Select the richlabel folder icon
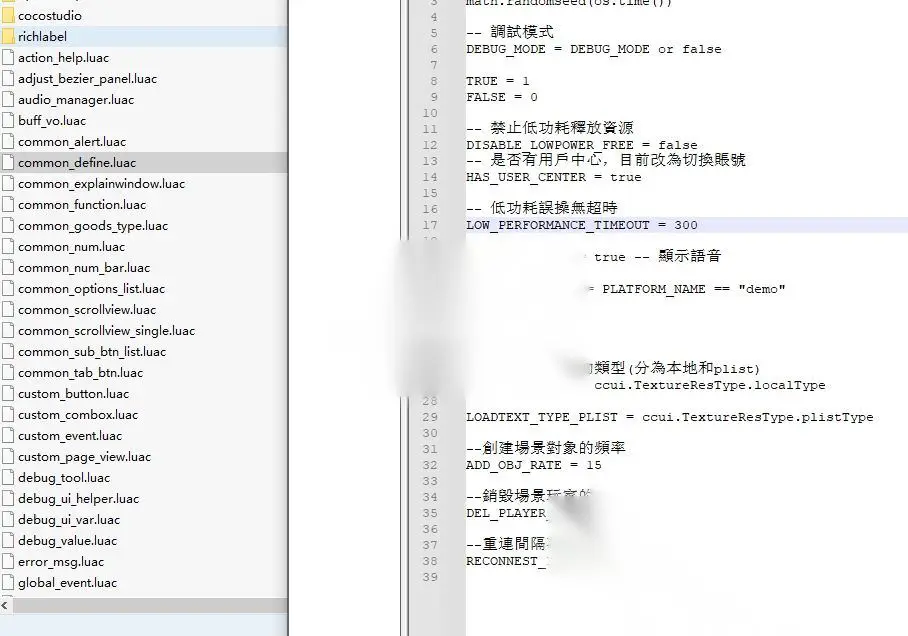The image size is (908, 636). click(x=8, y=36)
